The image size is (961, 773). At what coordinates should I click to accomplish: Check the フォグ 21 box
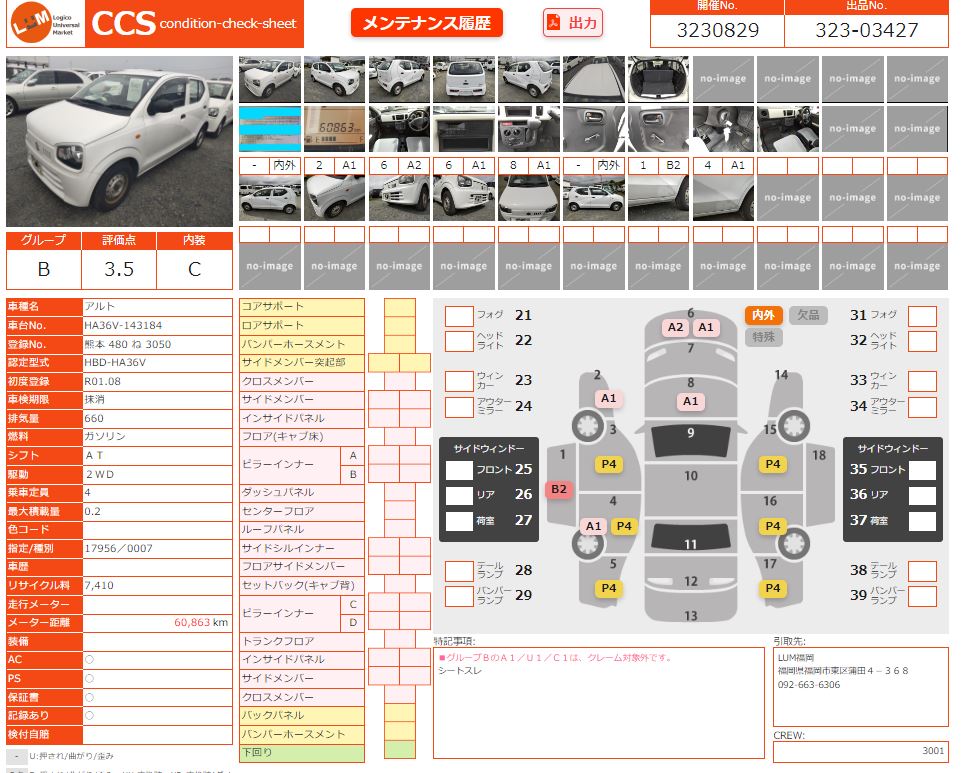[459, 316]
